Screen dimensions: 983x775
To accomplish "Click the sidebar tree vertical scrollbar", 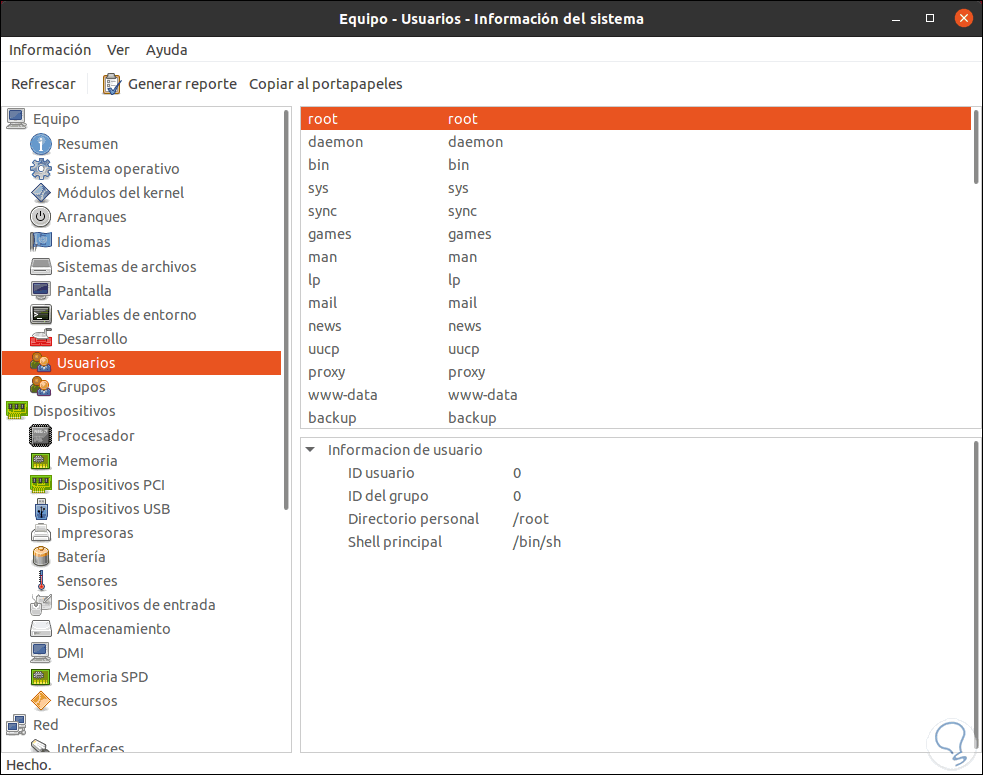I will coord(286,310).
